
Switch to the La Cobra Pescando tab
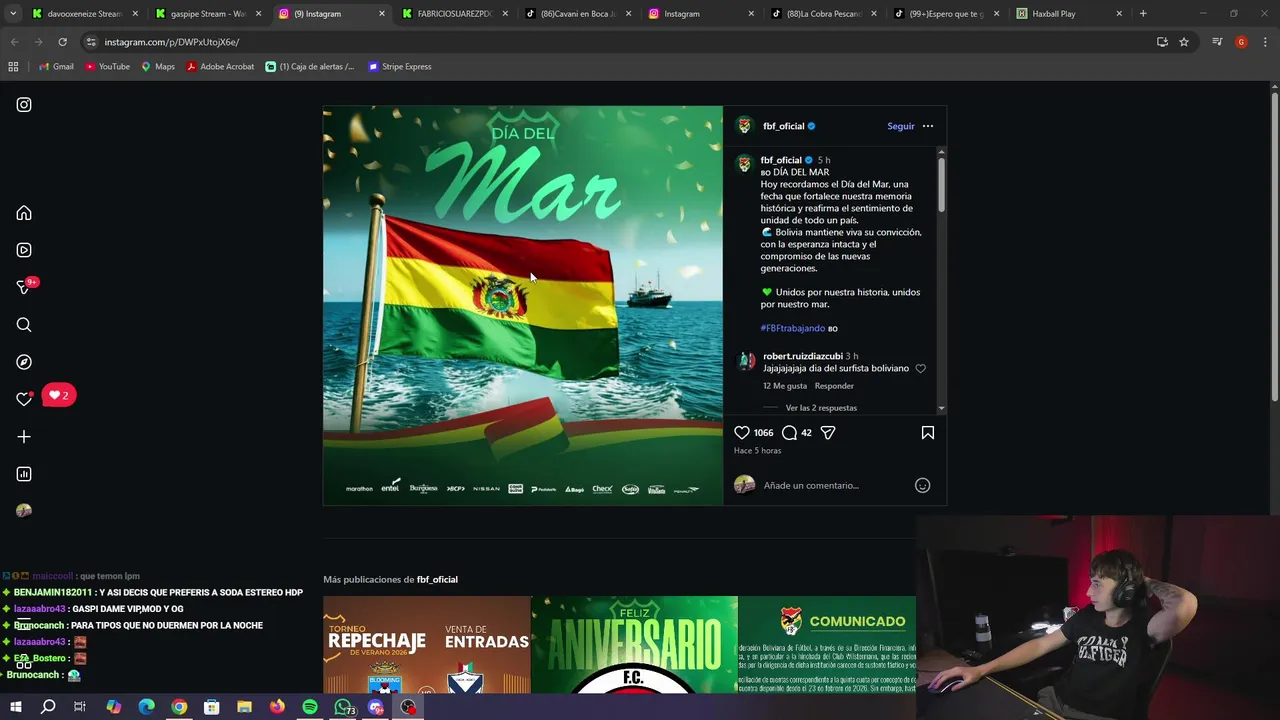pos(825,14)
